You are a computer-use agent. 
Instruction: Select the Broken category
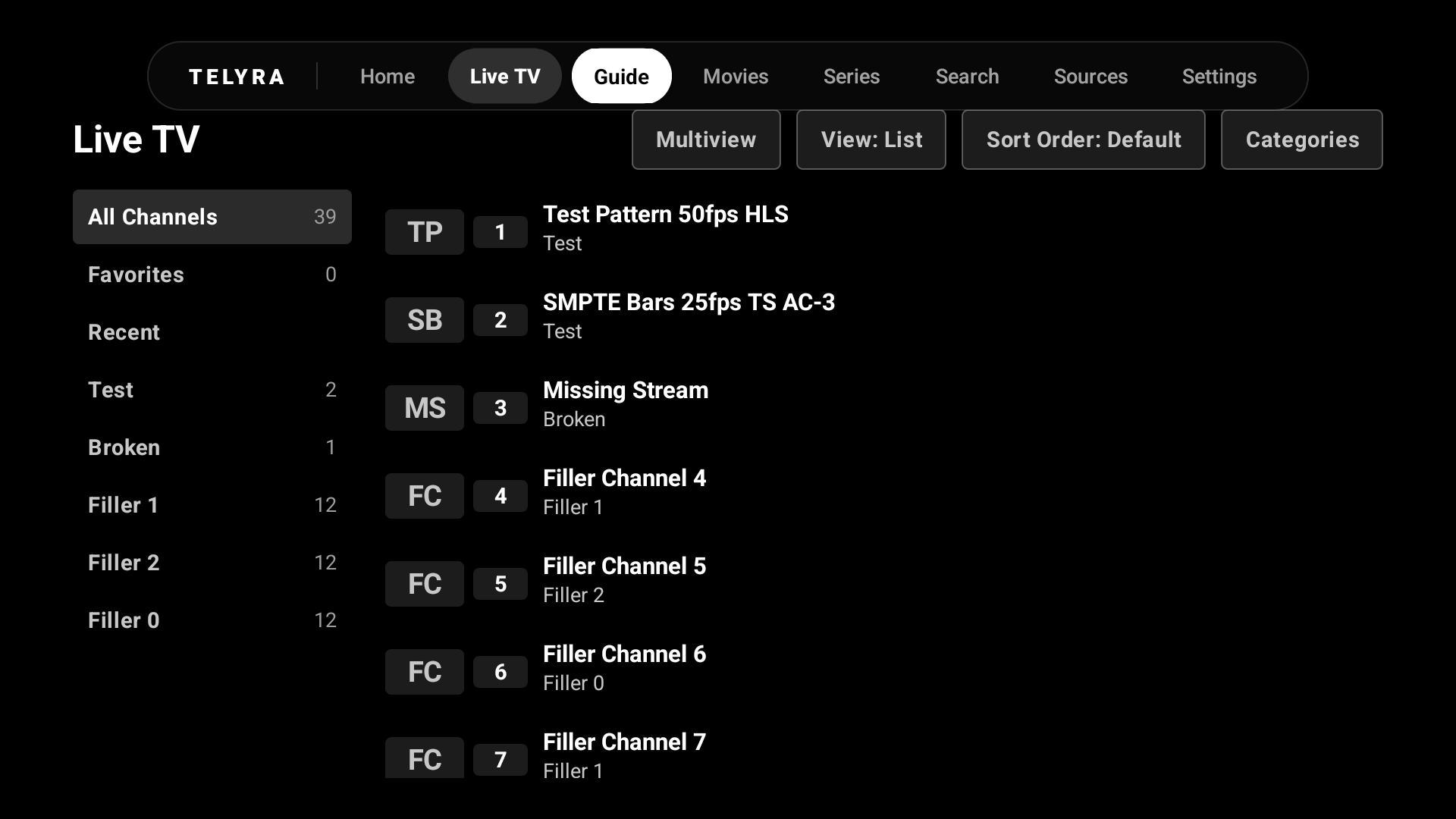212,447
